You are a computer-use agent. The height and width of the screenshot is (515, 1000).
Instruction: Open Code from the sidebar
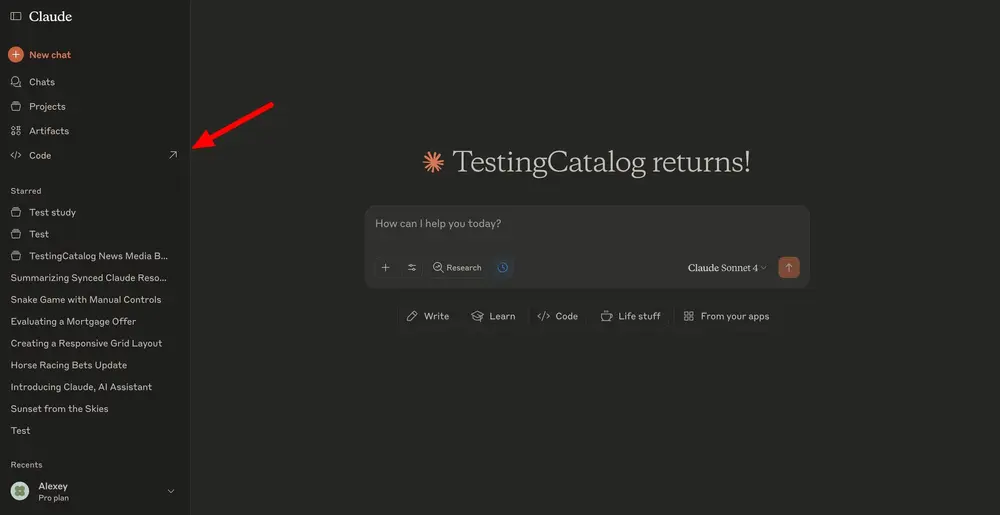click(x=40, y=155)
